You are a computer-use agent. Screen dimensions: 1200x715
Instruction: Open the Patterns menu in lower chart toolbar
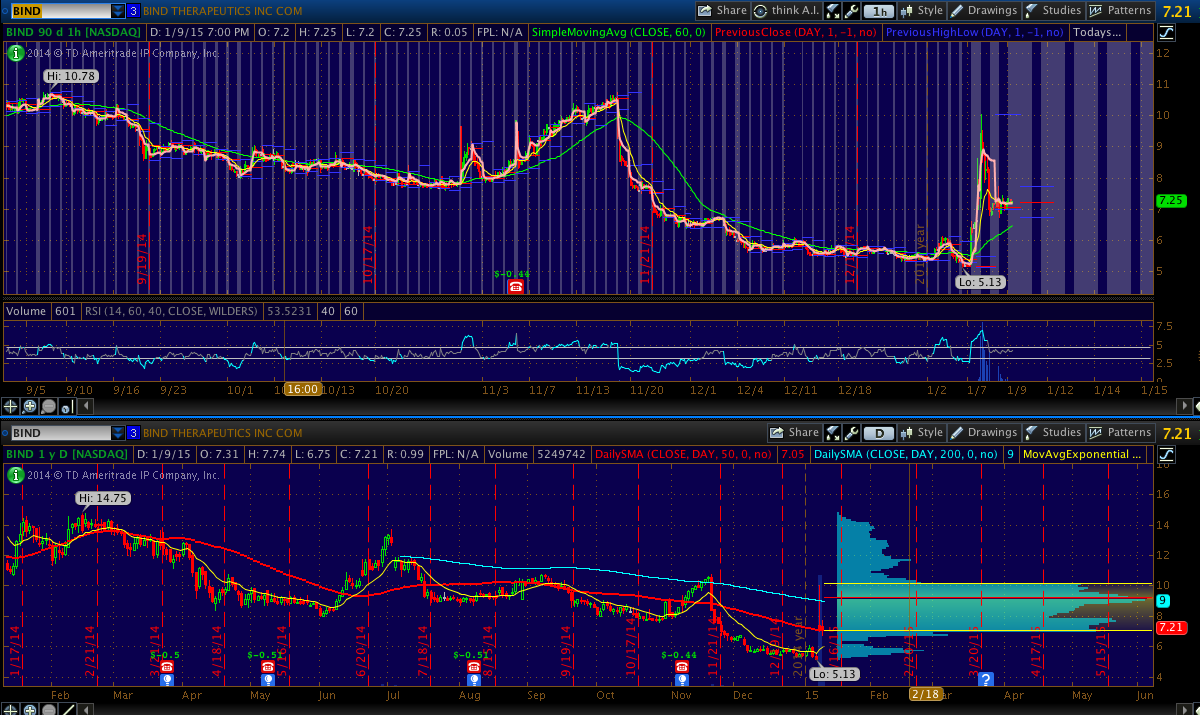coord(1120,433)
